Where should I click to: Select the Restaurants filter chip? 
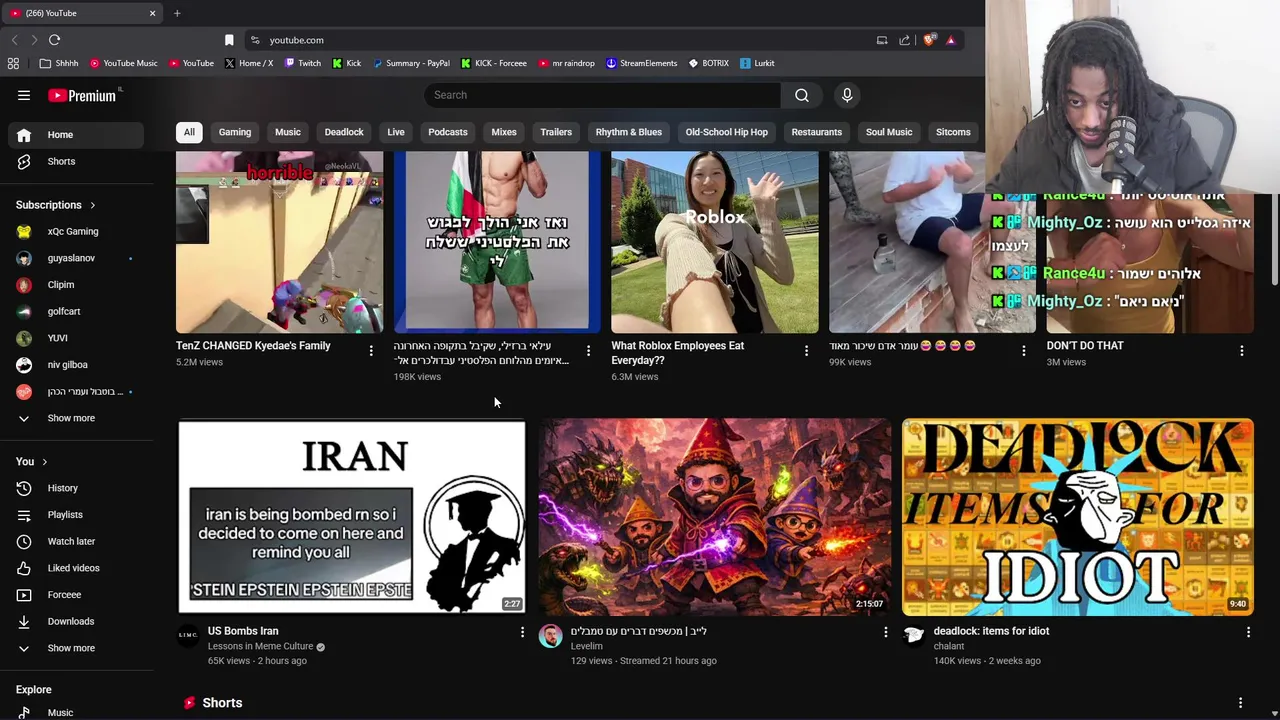[817, 132]
